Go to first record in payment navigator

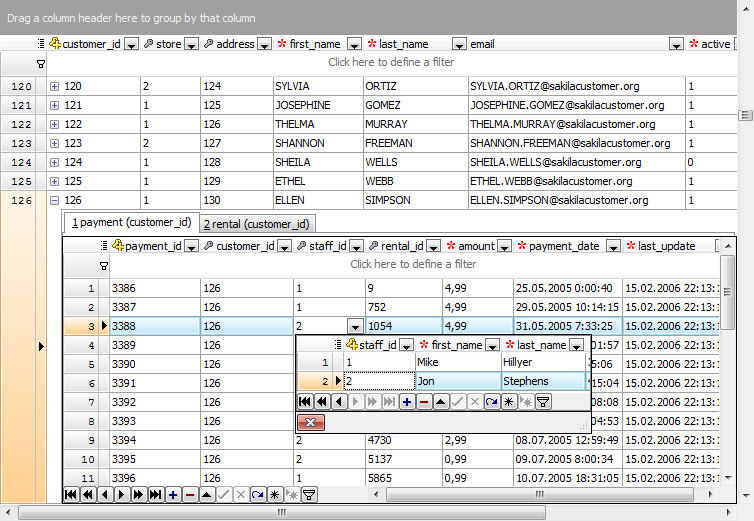(x=71, y=495)
